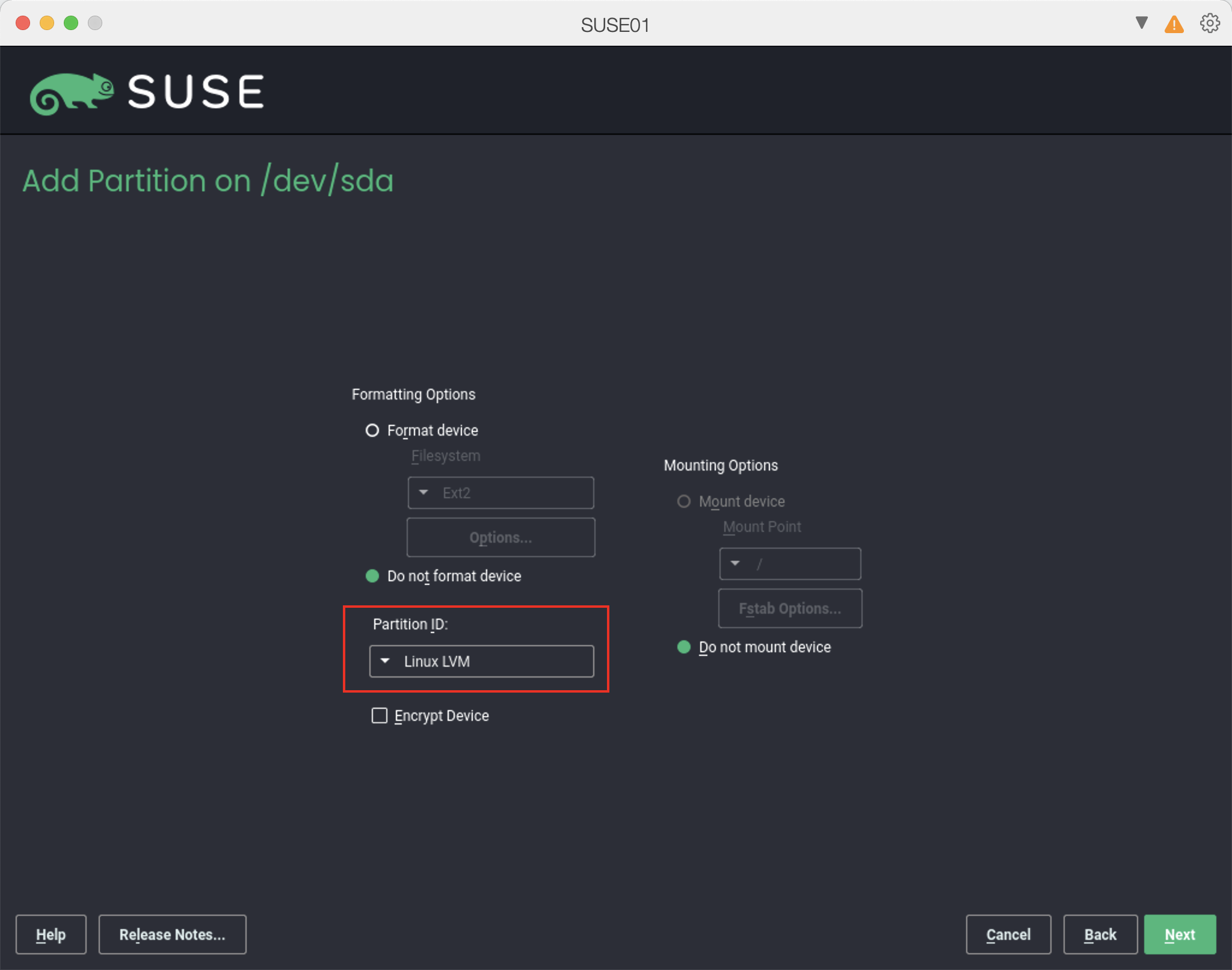1232x970 pixels.
Task: Select Do not mount device option
Action: [684, 647]
